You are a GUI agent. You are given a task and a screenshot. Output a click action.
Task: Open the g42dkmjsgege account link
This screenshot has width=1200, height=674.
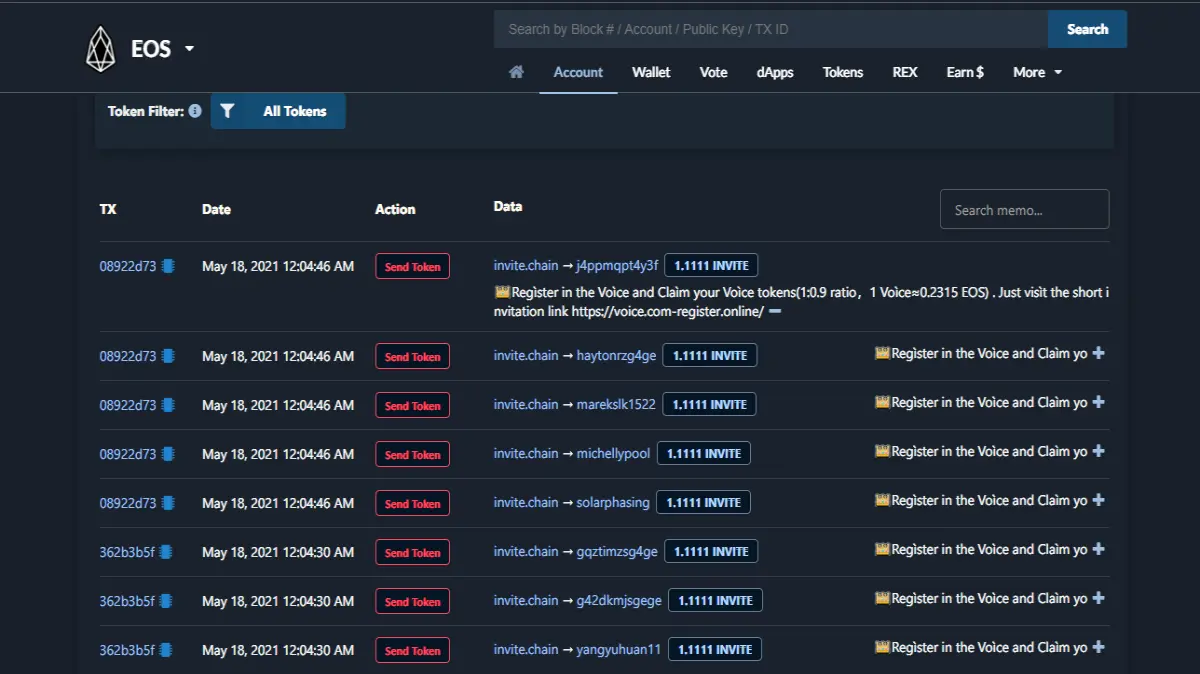click(619, 600)
